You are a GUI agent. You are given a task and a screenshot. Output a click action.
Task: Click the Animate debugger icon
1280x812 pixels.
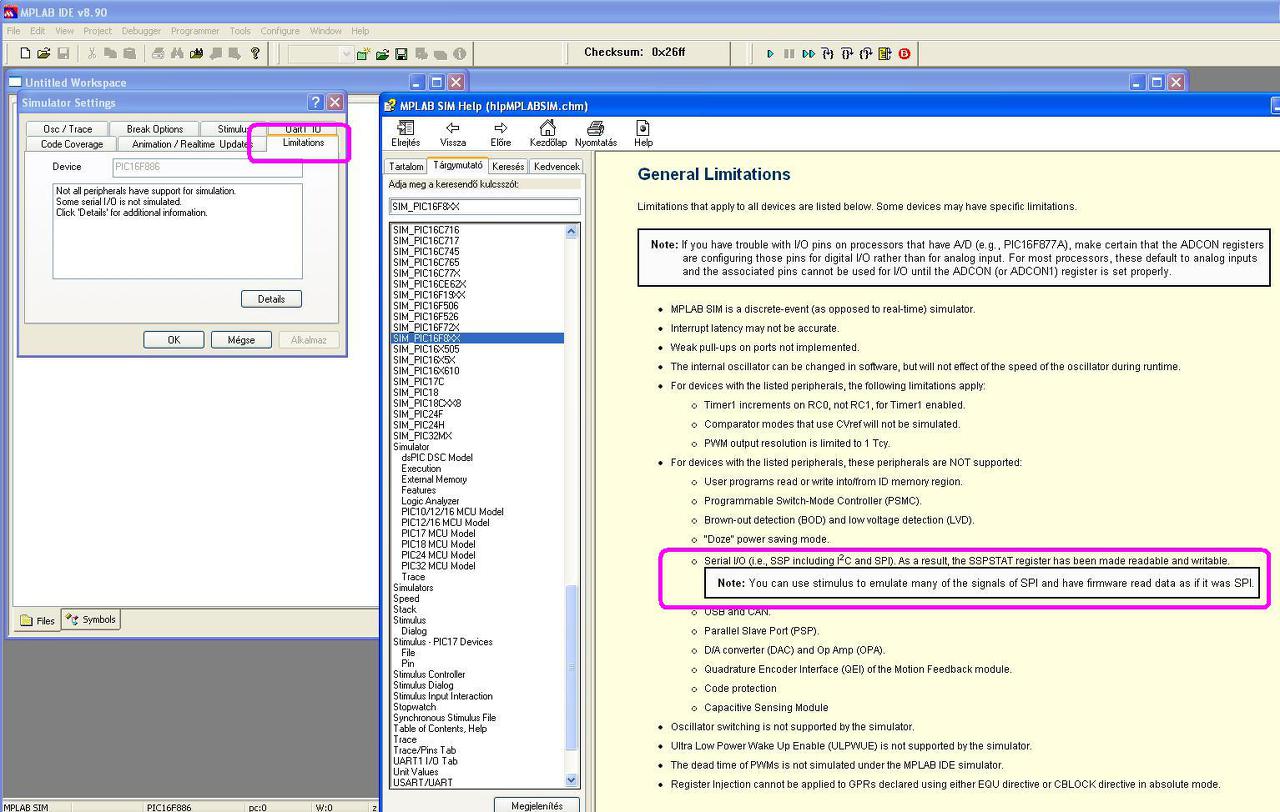click(808, 53)
